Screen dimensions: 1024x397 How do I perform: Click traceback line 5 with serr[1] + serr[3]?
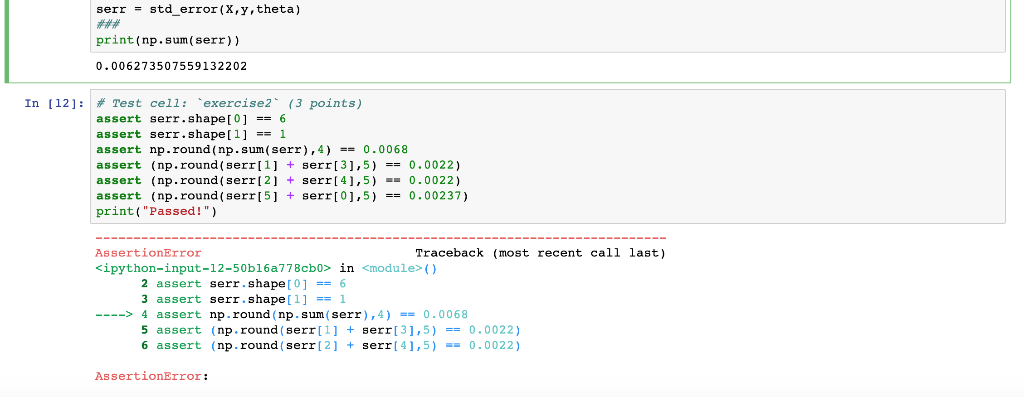331,330
